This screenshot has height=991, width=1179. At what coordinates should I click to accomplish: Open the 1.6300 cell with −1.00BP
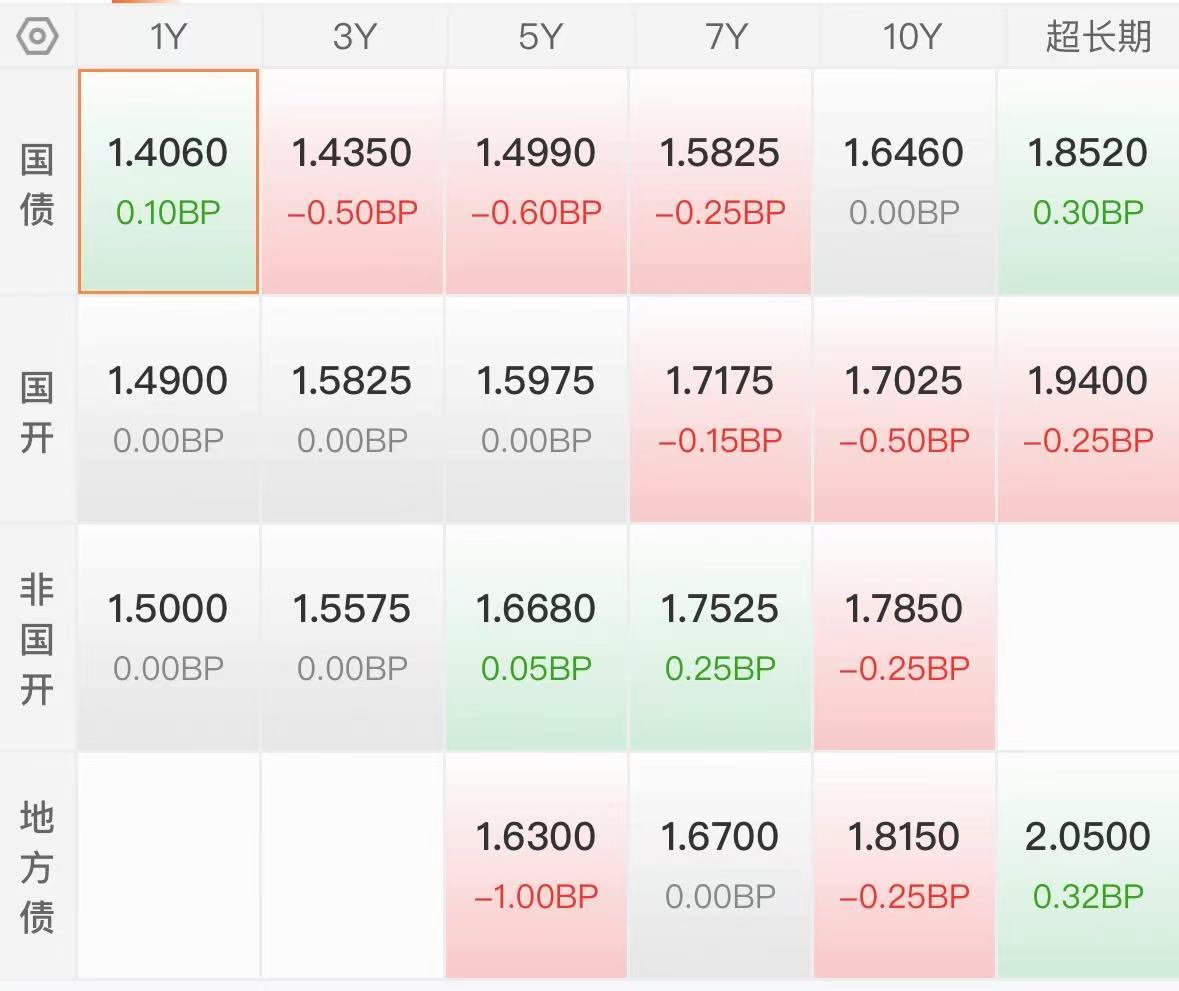536,865
